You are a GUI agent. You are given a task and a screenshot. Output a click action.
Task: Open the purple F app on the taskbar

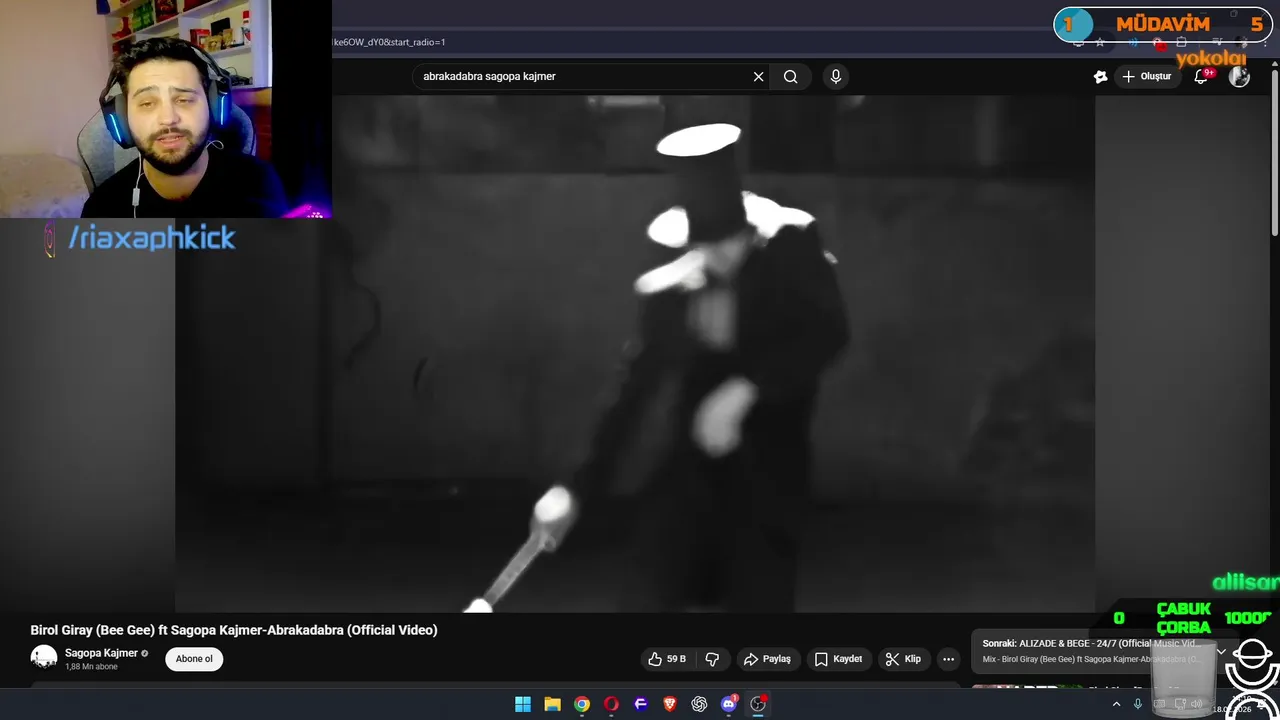point(641,704)
